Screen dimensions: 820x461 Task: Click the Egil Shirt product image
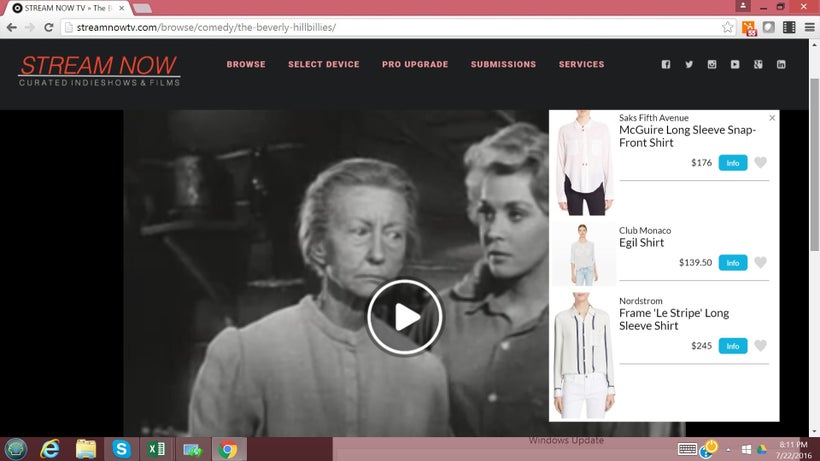point(583,255)
